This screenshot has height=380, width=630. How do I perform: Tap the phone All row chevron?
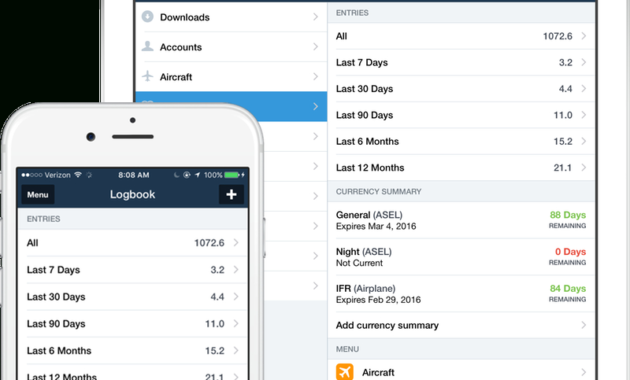click(x=236, y=243)
